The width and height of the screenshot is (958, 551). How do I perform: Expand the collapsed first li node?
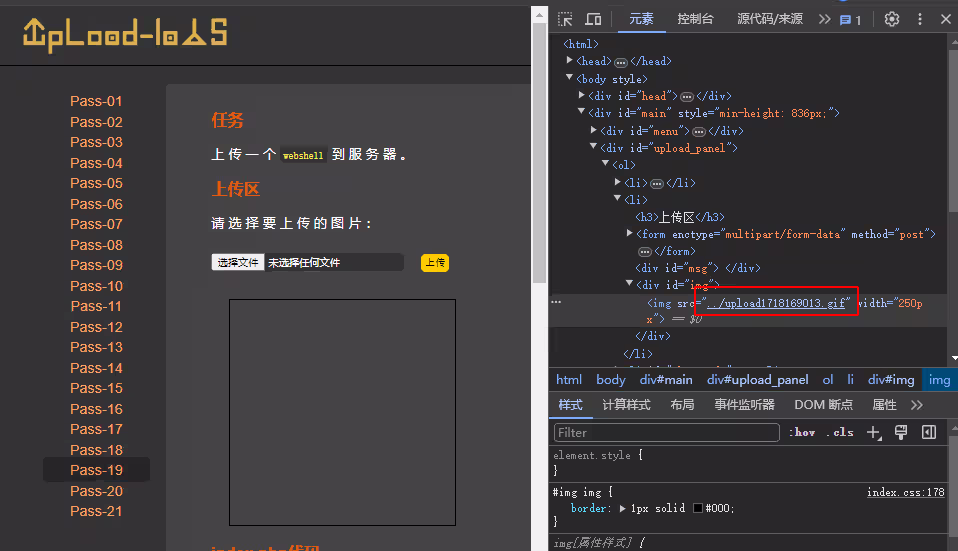click(618, 181)
